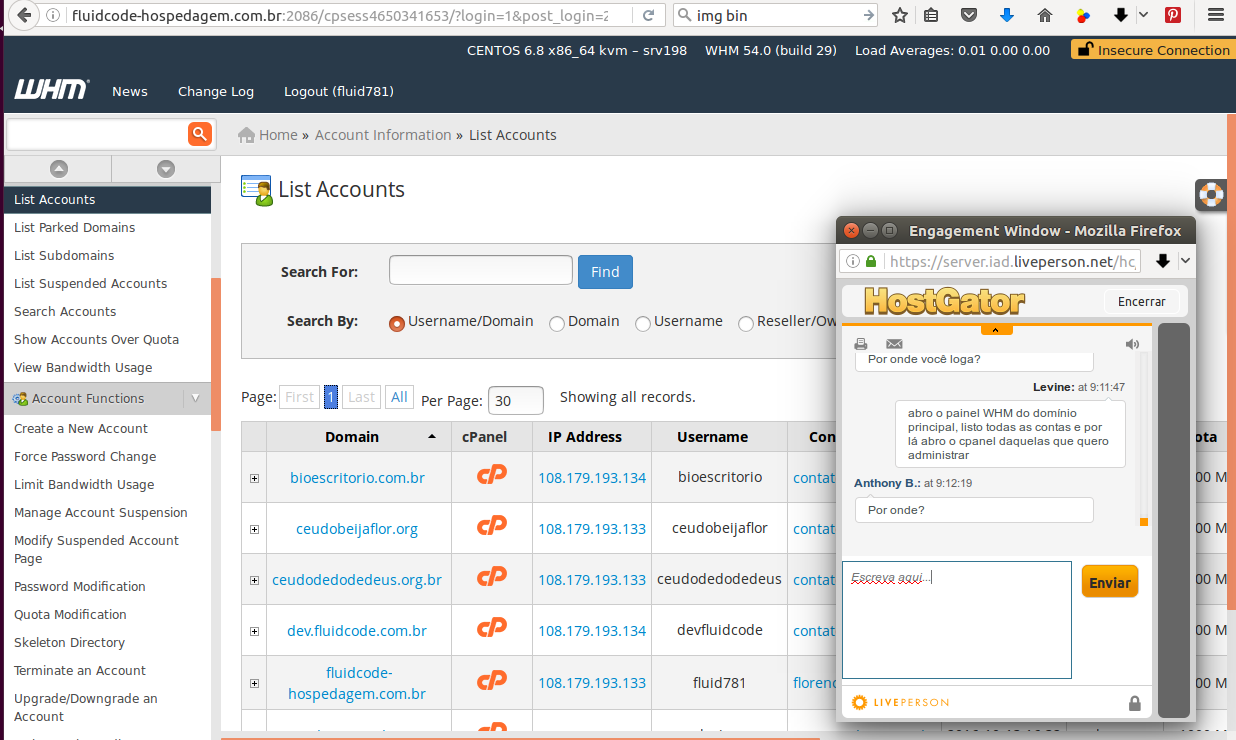1236x740 pixels.
Task: Open Create a New Account in sidebar
Action: [x=81, y=428]
